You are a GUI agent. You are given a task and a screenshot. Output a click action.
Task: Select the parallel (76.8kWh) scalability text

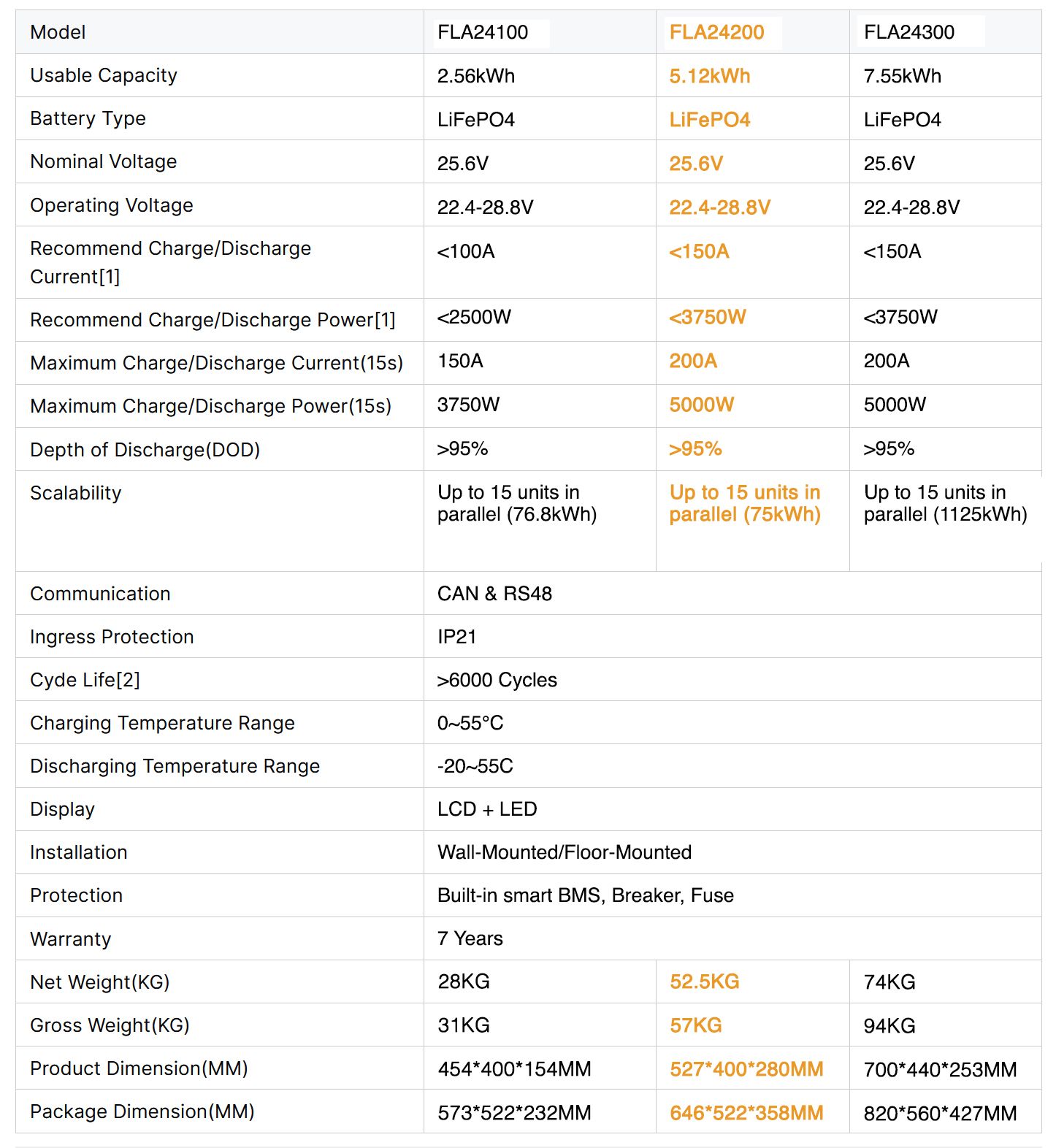point(517,514)
